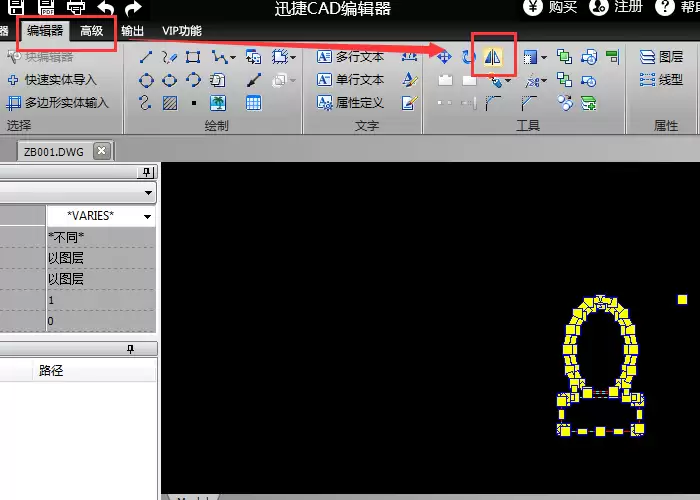The width and height of the screenshot is (700, 500).
Task: Select the Move tool icon
Action: pyautogui.click(x=444, y=57)
